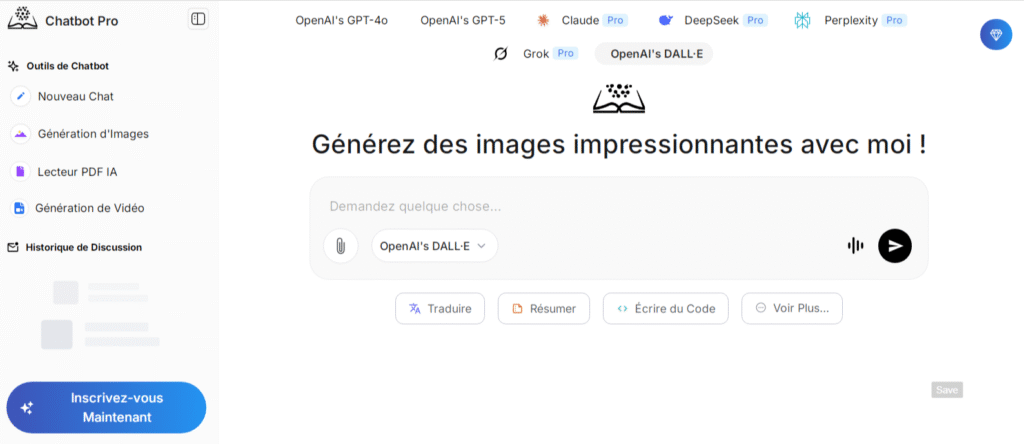The width and height of the screenshot is (1024, 444).
Task: Open premium diamond button
Action: pos(996,35)
